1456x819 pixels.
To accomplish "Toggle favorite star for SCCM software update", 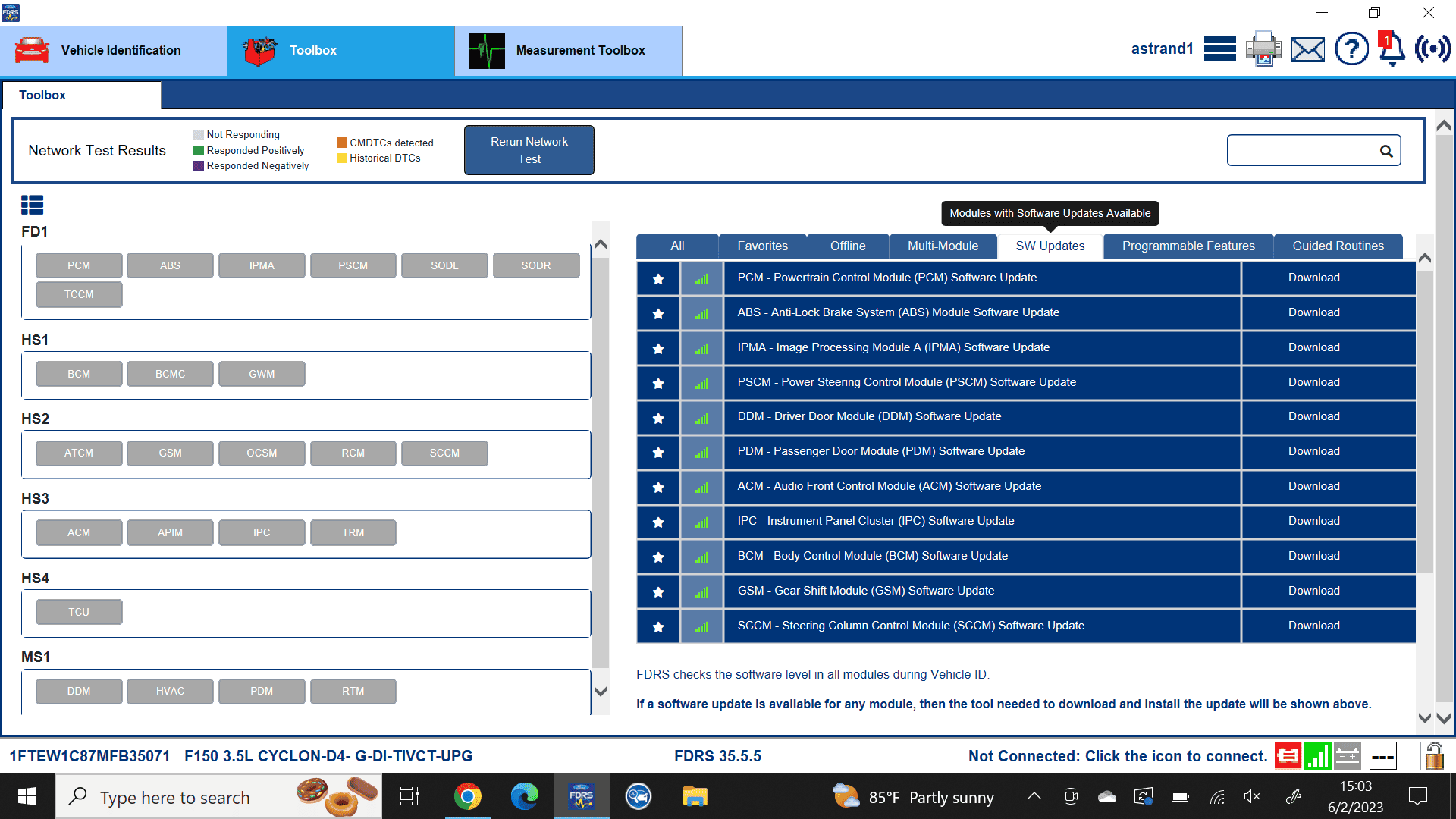I will point(658,626).
